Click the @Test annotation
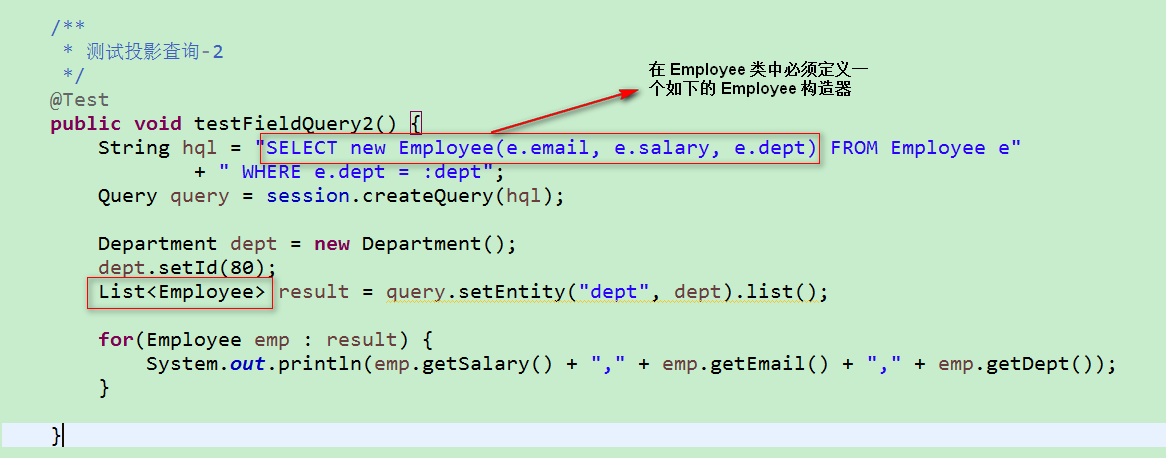 coord(80,100)
